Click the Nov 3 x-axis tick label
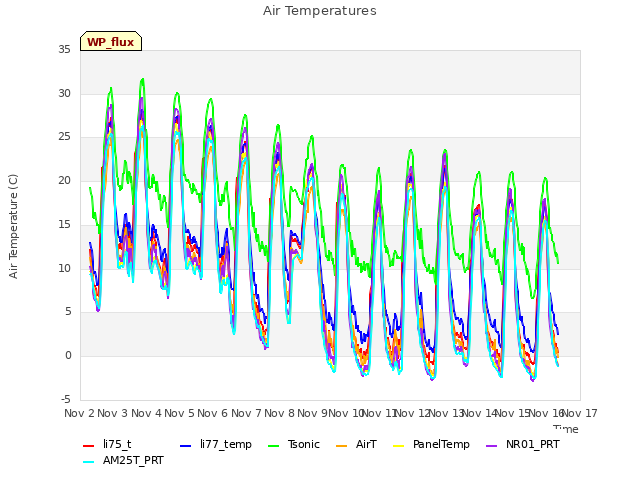Screen dimensions: 640x480 click(x=113, y=413)
